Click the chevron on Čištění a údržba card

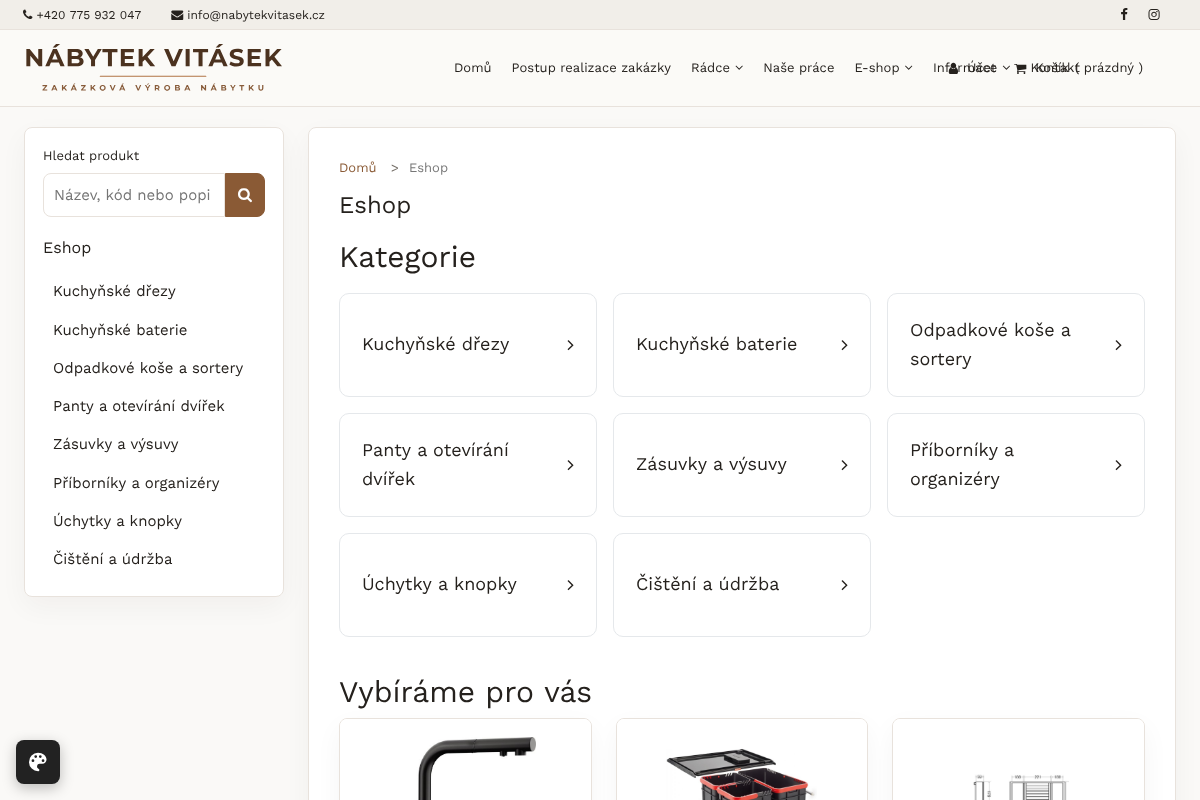click(x=844, y=585)
